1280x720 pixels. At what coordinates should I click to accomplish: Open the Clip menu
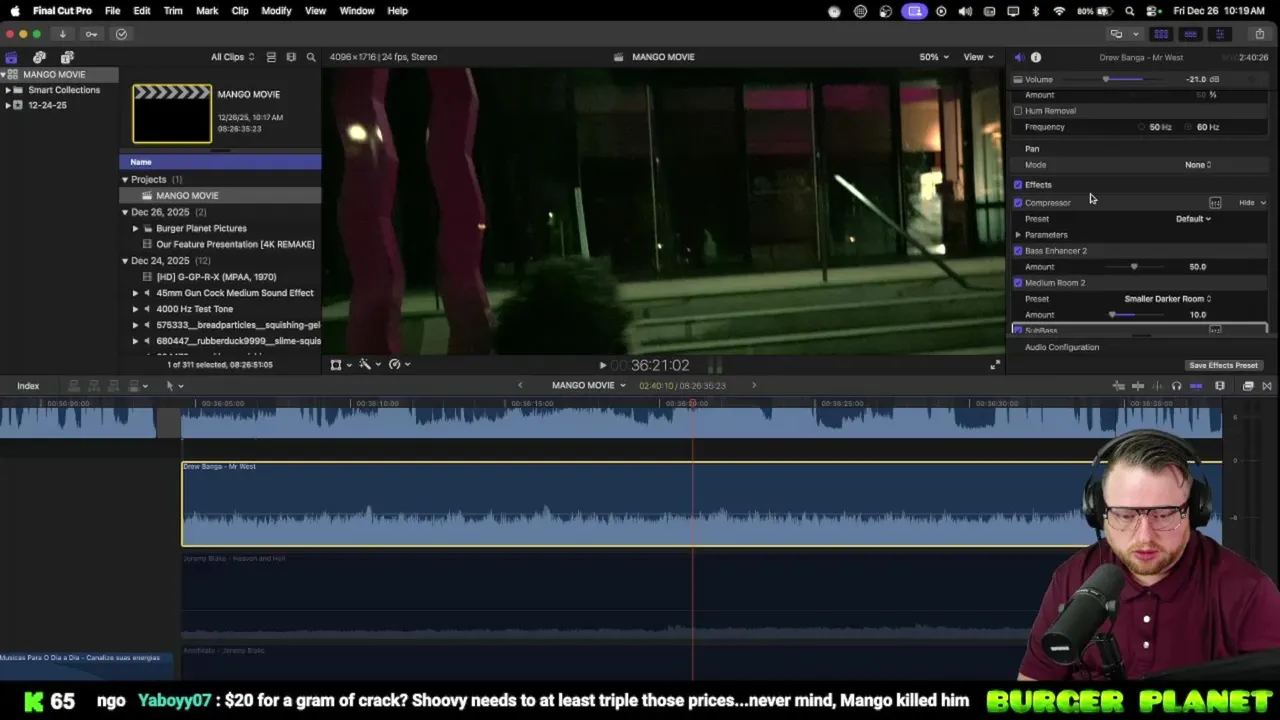(x=240, y=11)
